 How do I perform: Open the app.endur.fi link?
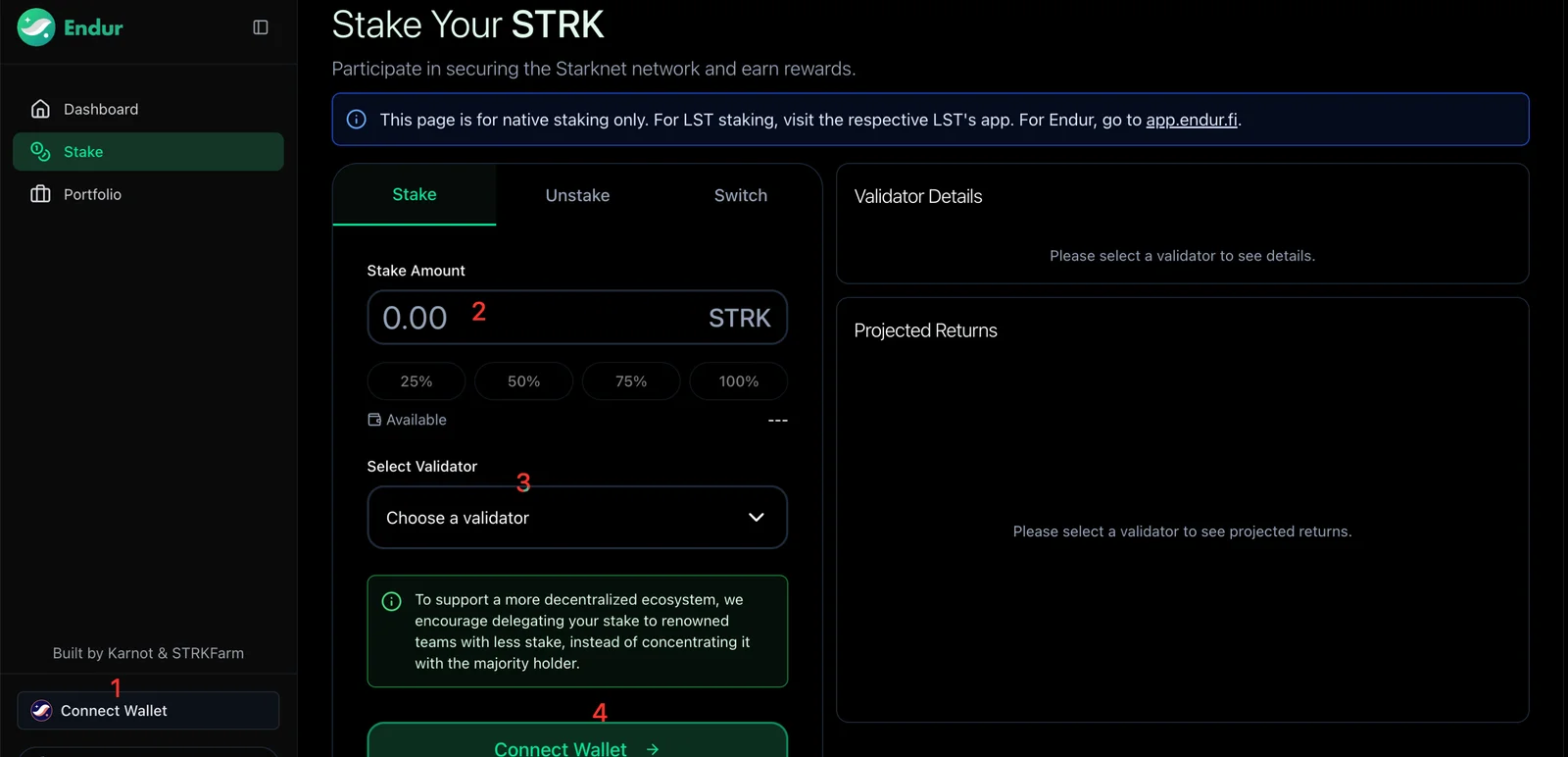tap(1192, 120)
